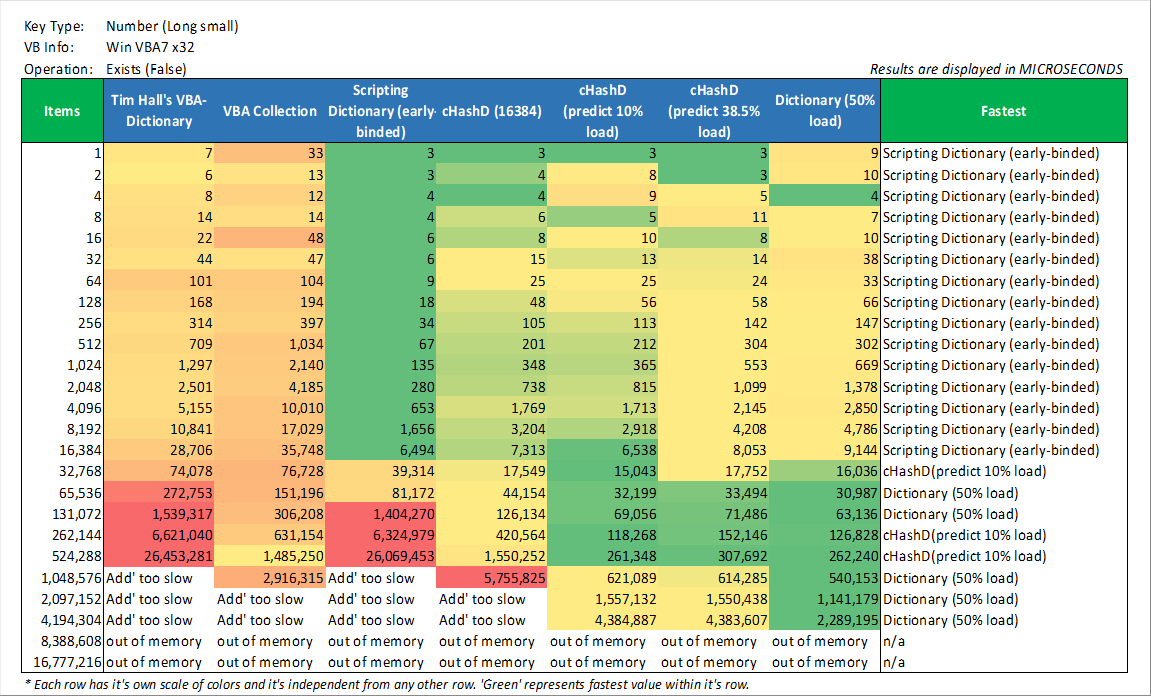Click the Results displayed in MICROSECONDS note

pyautogui.click(x=996, y=69)
